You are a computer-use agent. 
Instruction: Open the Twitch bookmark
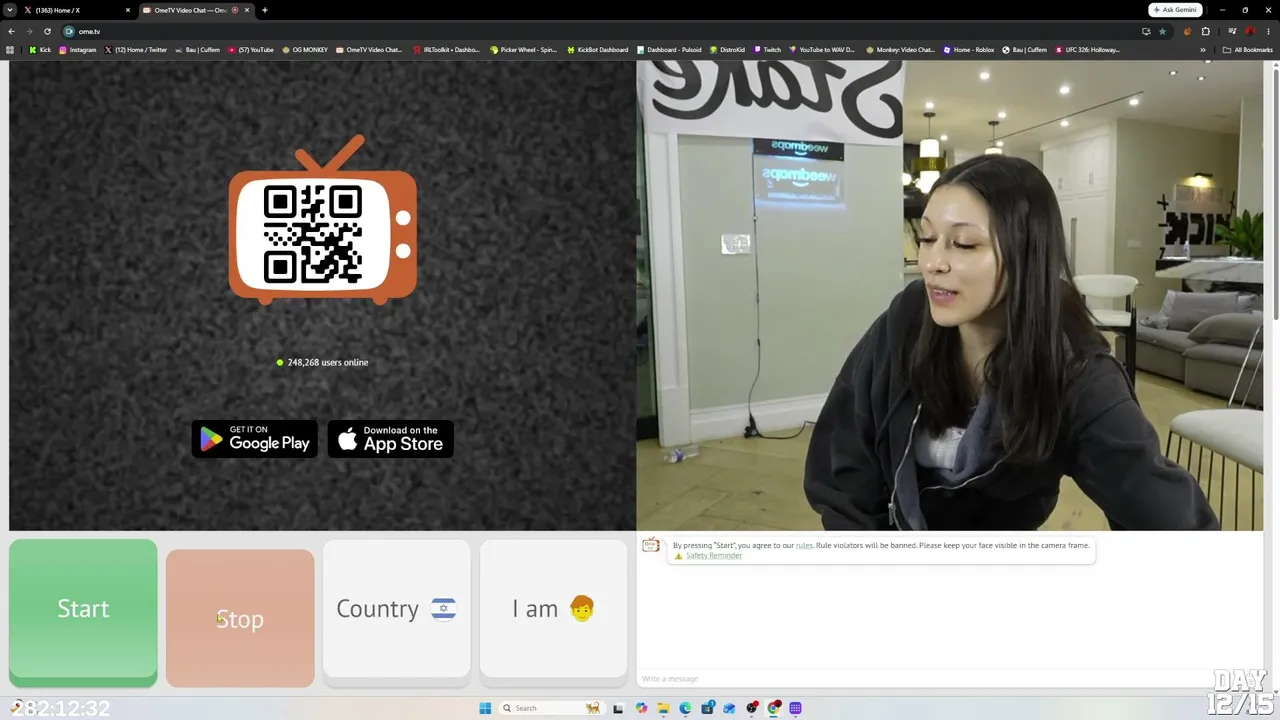tap(767, 50)
